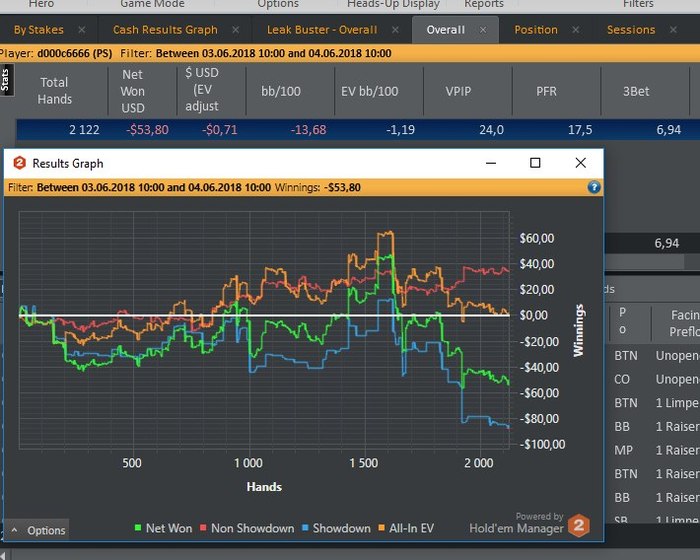Close the Sessions tab
This screenshot has width=700, height=560.
click(673, 30)
